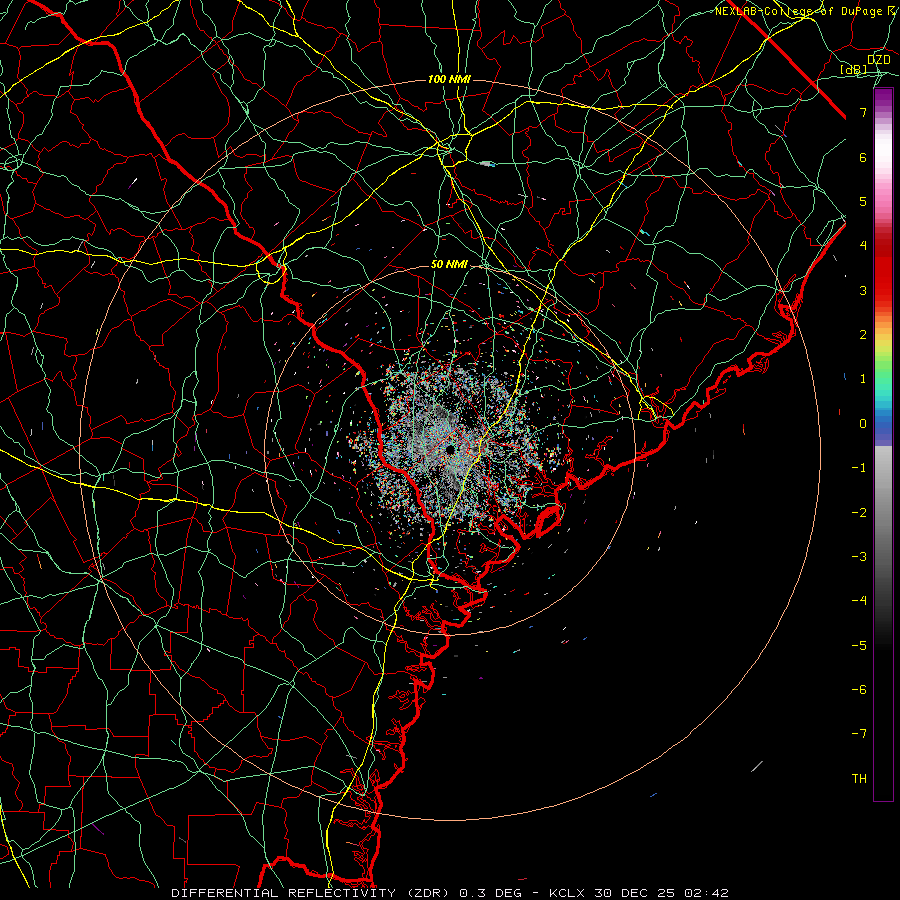Click the 100 NMI range ring label
The width and height of the screenshot is (900, 900).
point(449,79)
